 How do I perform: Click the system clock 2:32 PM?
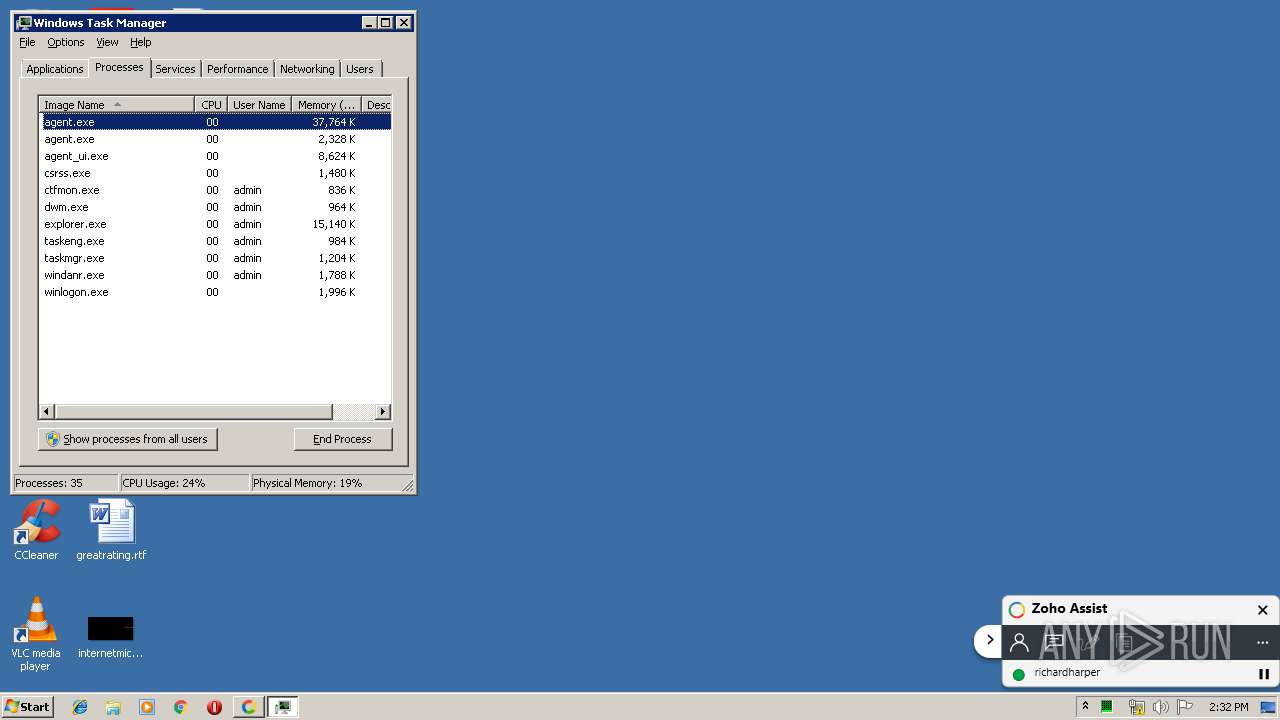pyautogui.click(x=1228, y=707)
